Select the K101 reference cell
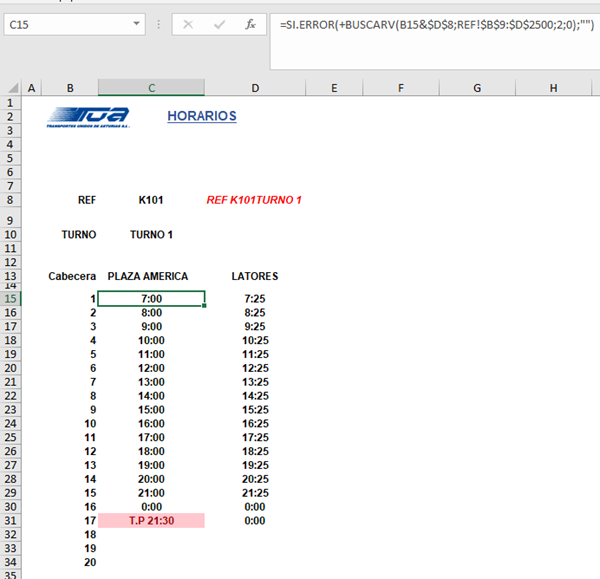Image resolution: width=600 pixels, height=579 pixels. point(151,200)
